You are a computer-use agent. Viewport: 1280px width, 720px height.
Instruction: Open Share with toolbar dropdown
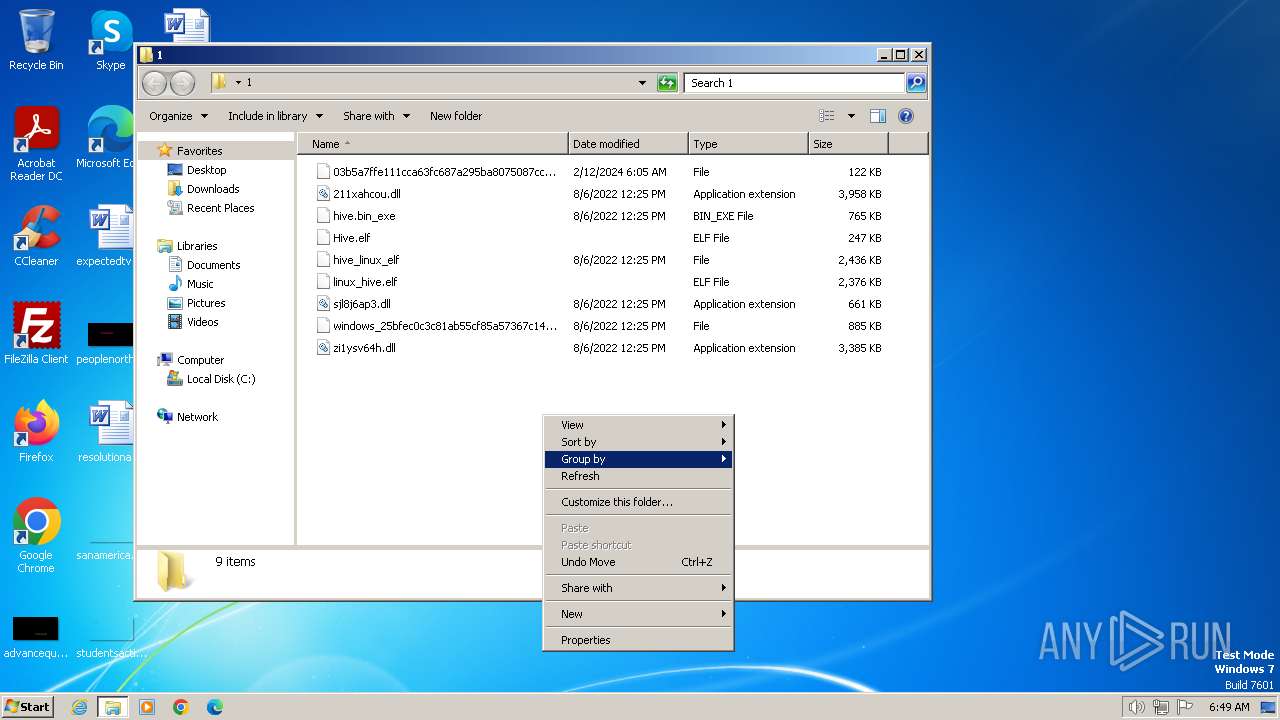(376, 116)
